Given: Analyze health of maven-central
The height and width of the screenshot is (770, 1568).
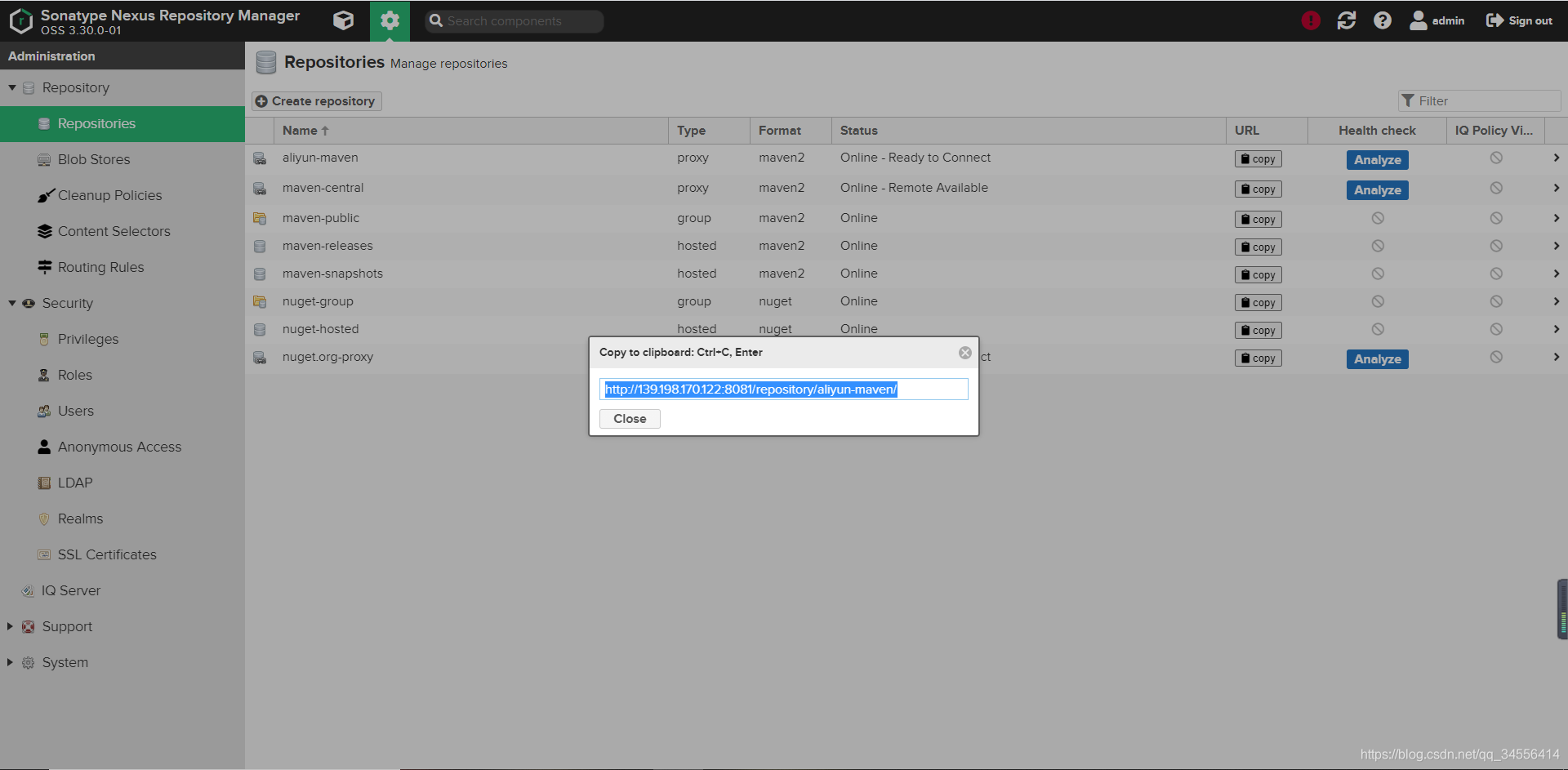Looking at the screenshot, I should [1377, 190].
